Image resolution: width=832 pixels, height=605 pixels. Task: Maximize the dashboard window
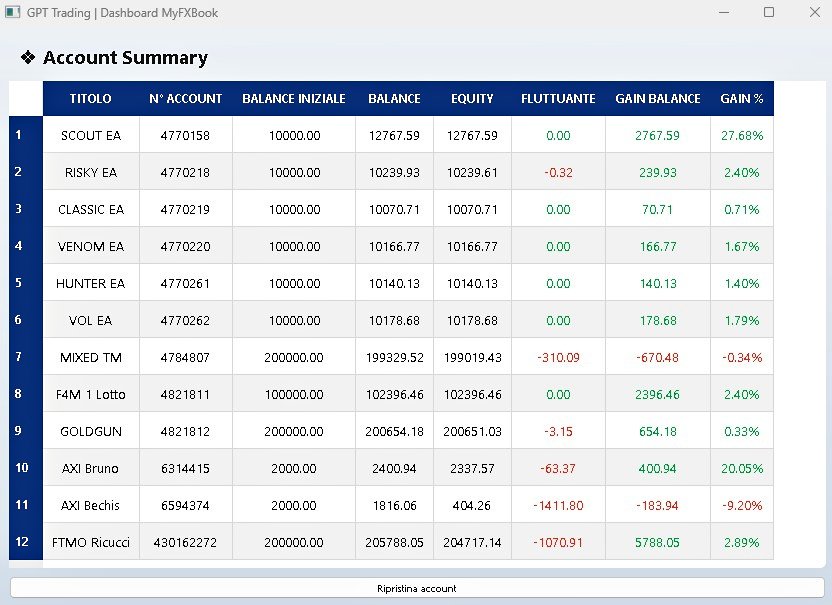click(x=769, y=13)
